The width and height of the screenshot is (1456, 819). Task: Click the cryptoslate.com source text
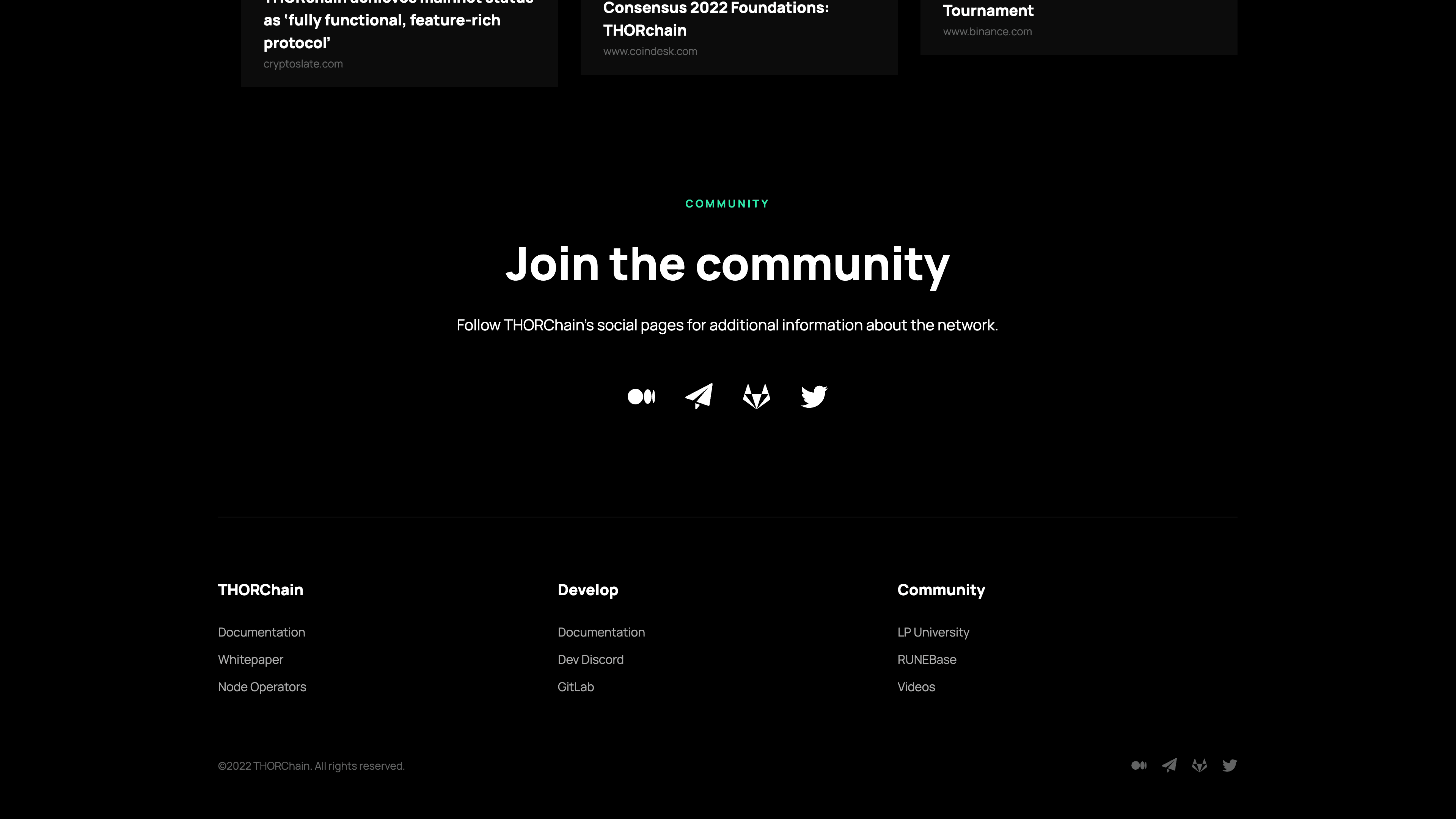pyautogui.click(x=303, y=64)
